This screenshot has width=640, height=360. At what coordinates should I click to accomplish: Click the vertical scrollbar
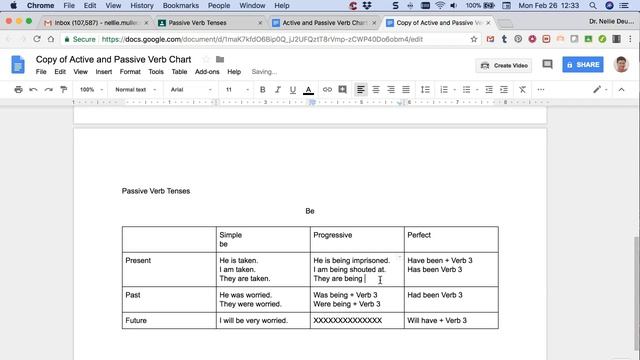click(637, 293)
